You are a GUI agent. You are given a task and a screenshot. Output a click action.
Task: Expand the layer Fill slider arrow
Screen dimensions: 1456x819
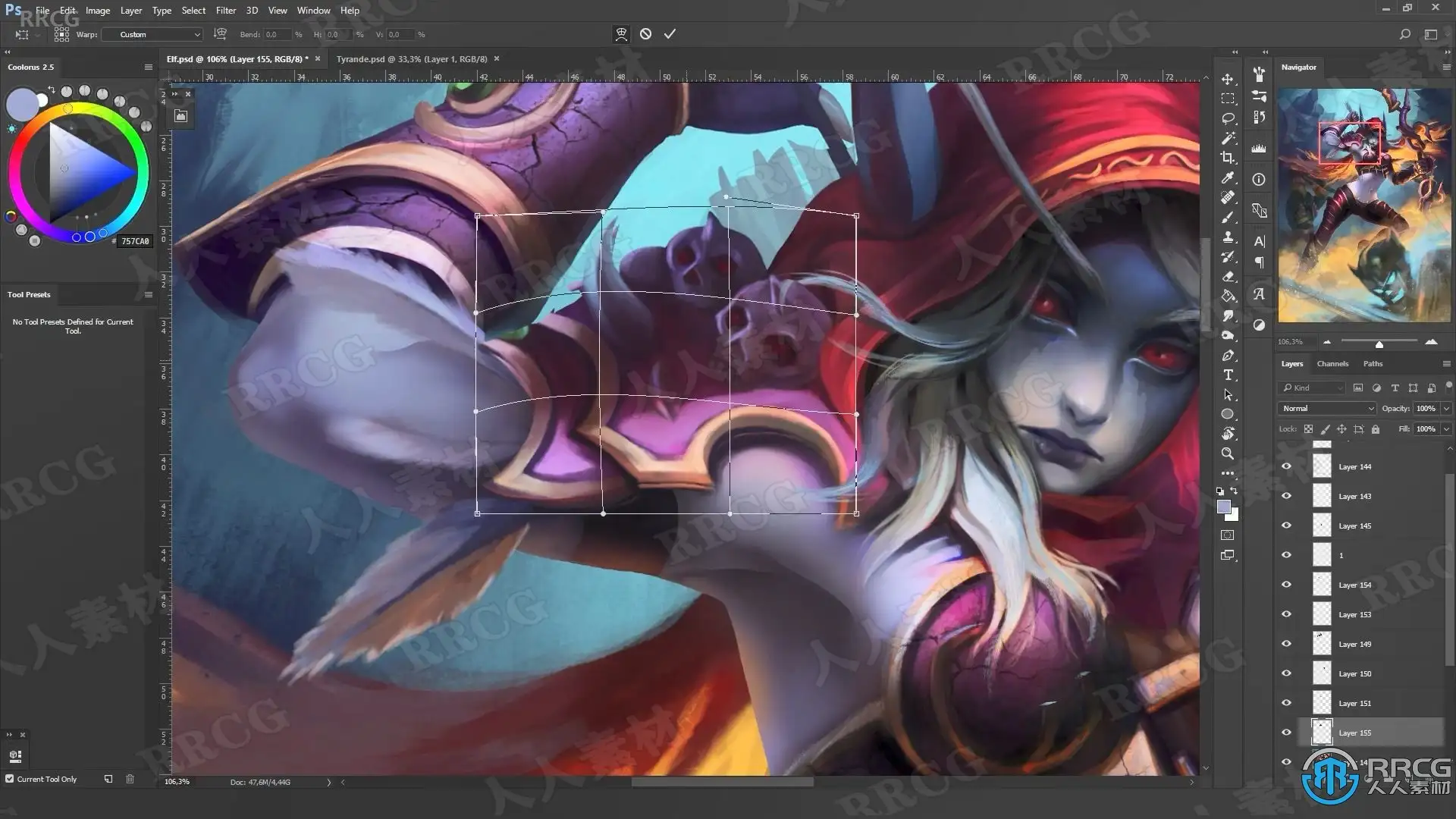[x=1446, y=428]
